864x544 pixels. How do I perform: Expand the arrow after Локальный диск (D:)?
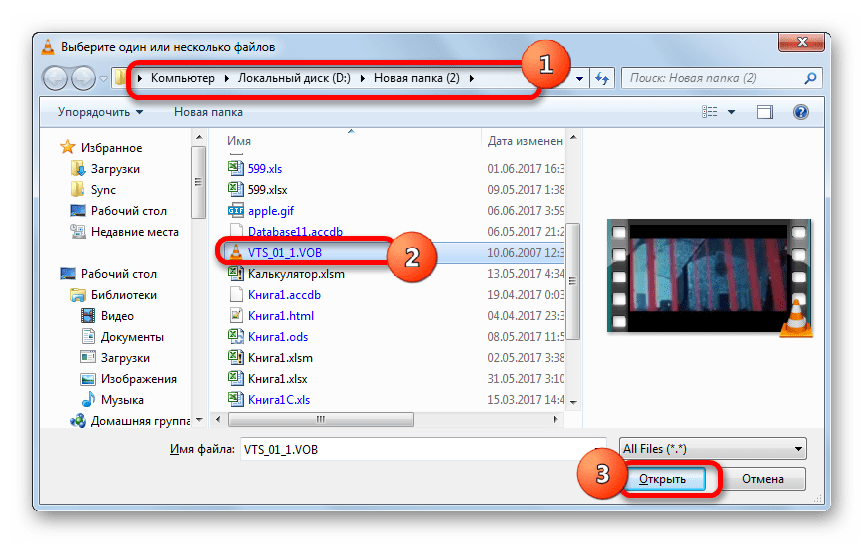click(x=362, y=78)
